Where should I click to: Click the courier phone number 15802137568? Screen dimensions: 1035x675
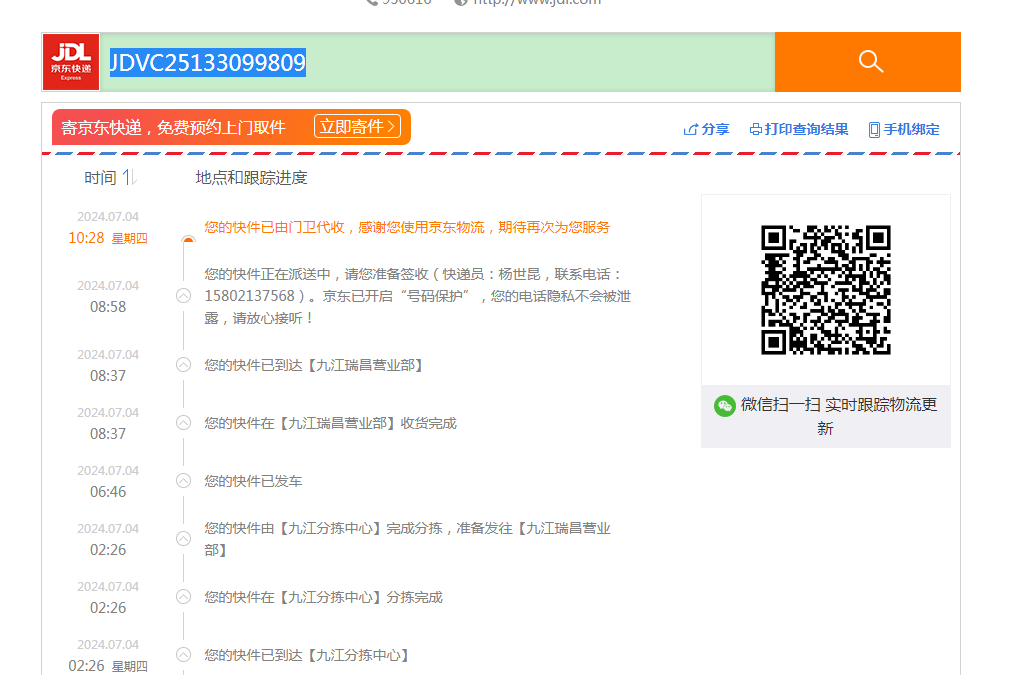click(x=250, y=296)
